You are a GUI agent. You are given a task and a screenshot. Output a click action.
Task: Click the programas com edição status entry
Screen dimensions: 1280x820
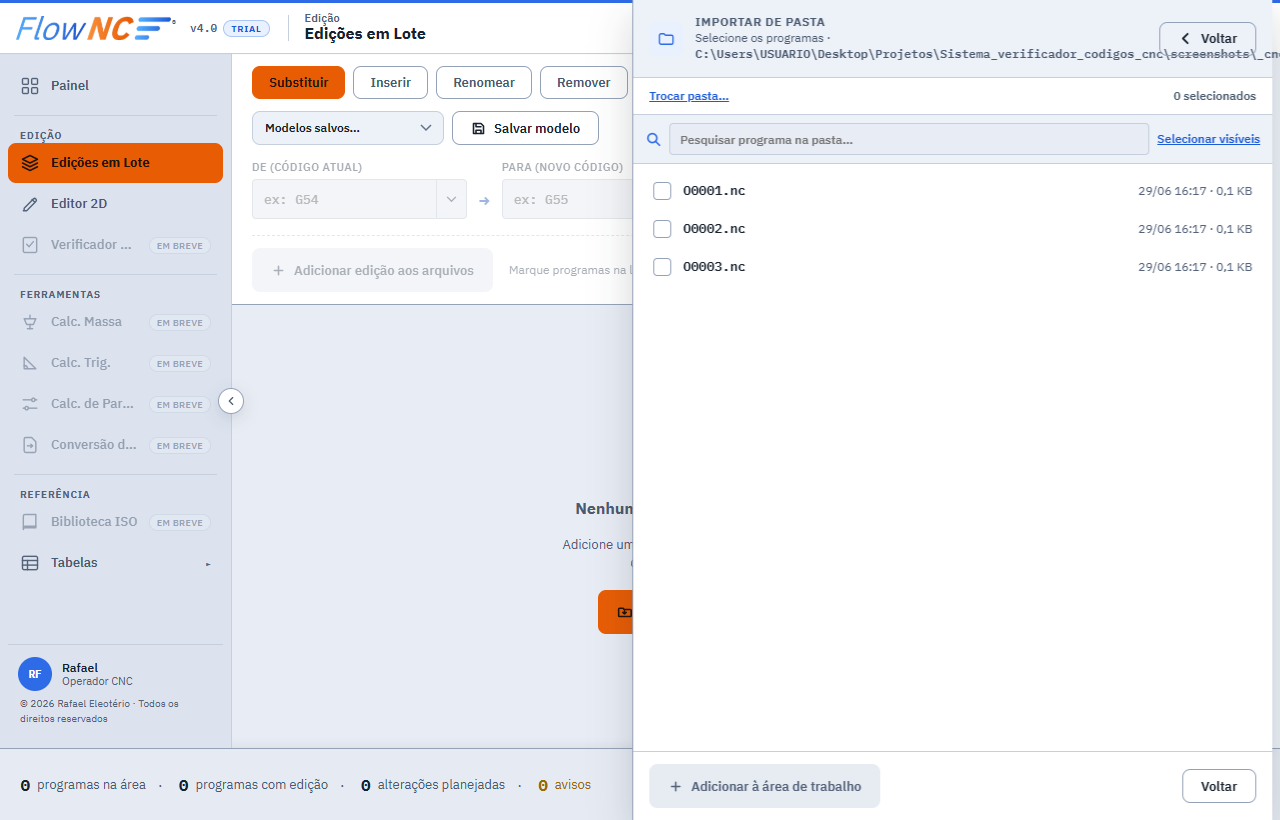(253, 785)
